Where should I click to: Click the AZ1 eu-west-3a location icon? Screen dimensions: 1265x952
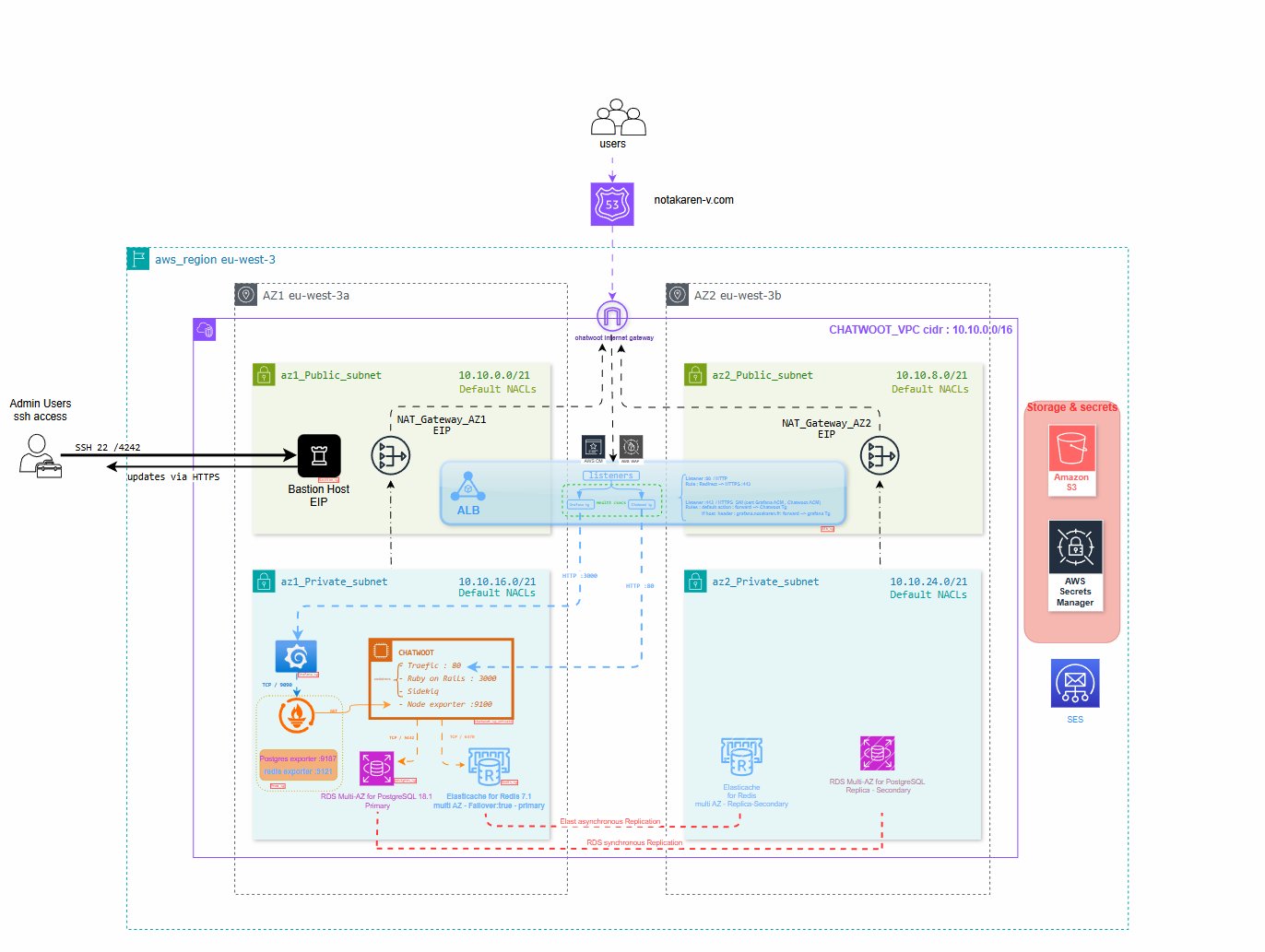tap(245, 295)
